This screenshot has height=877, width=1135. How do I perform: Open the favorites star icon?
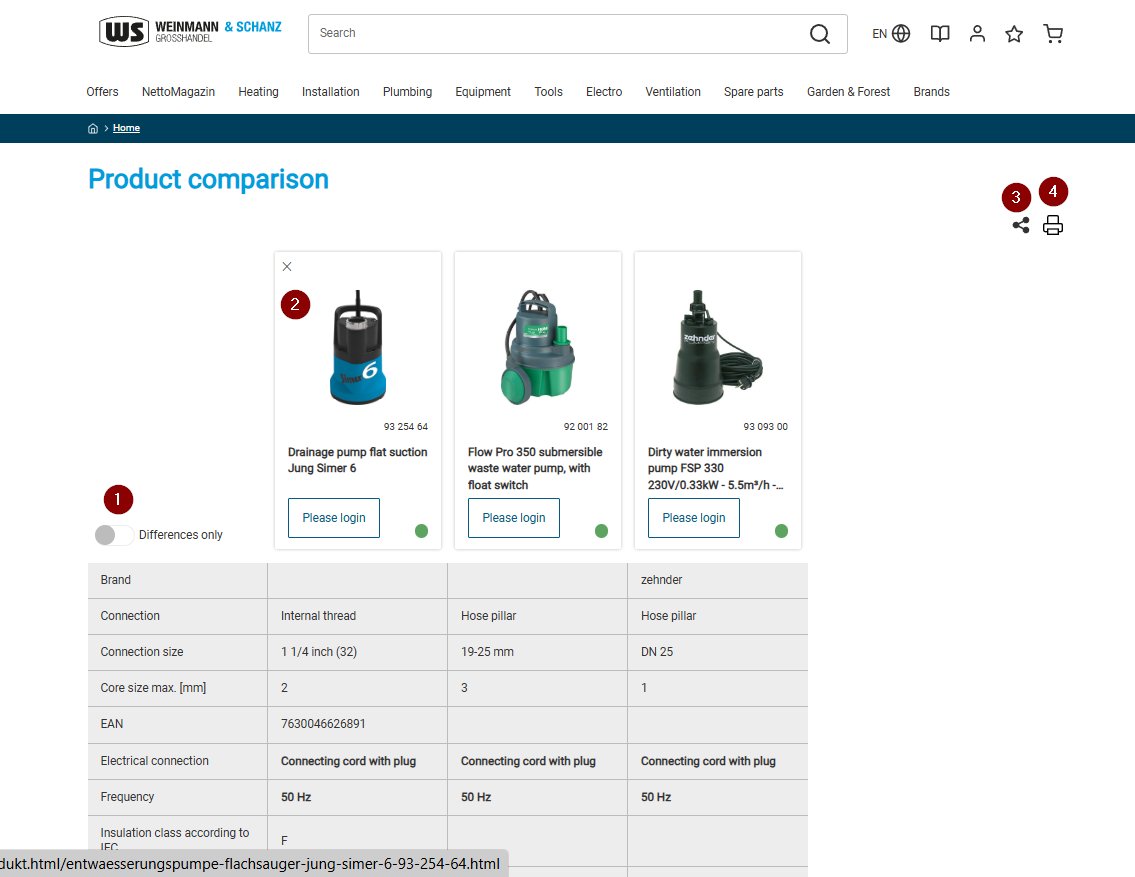(x=1014, y=34)
